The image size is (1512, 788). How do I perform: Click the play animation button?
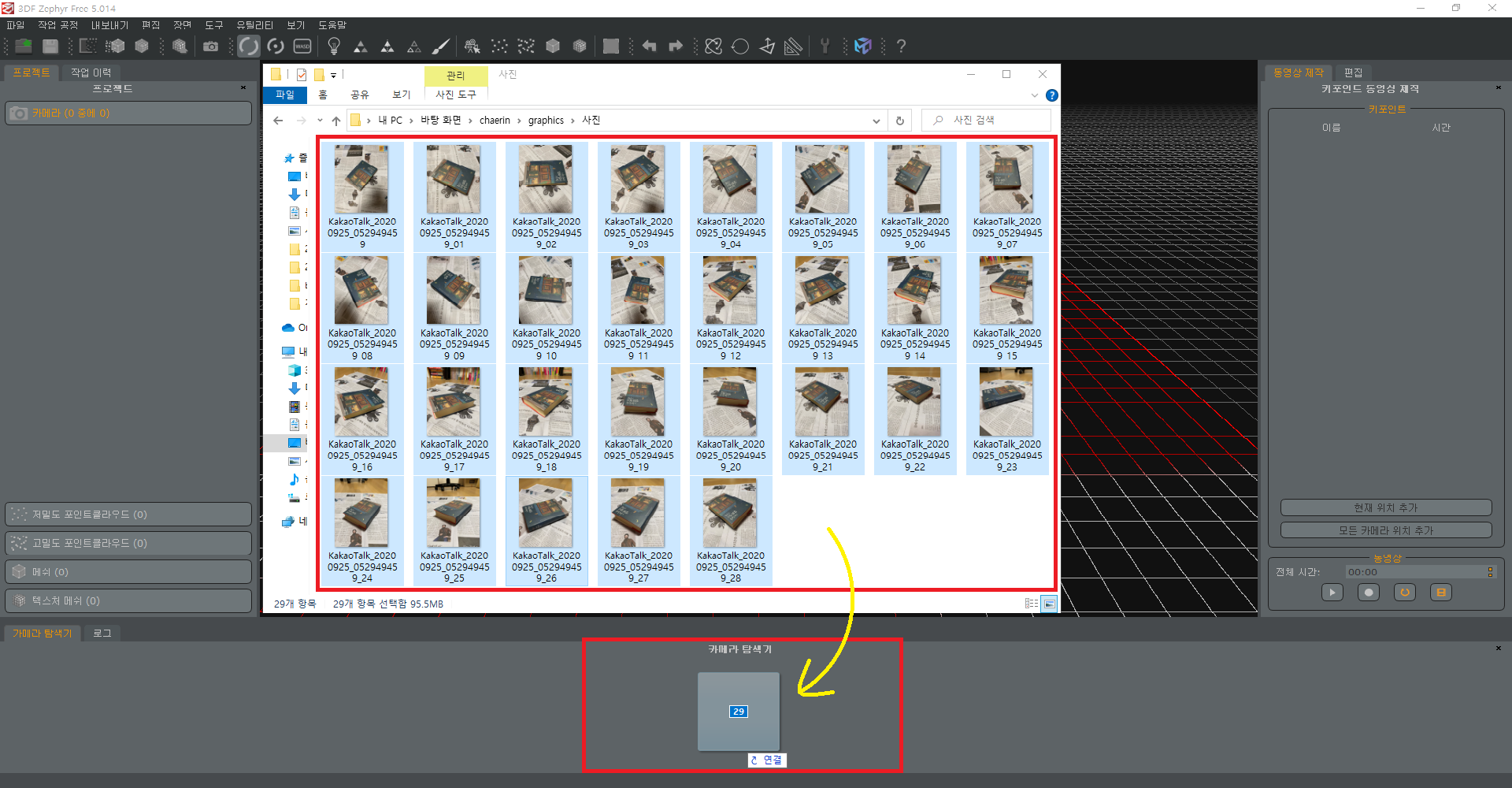point(1332,593)
